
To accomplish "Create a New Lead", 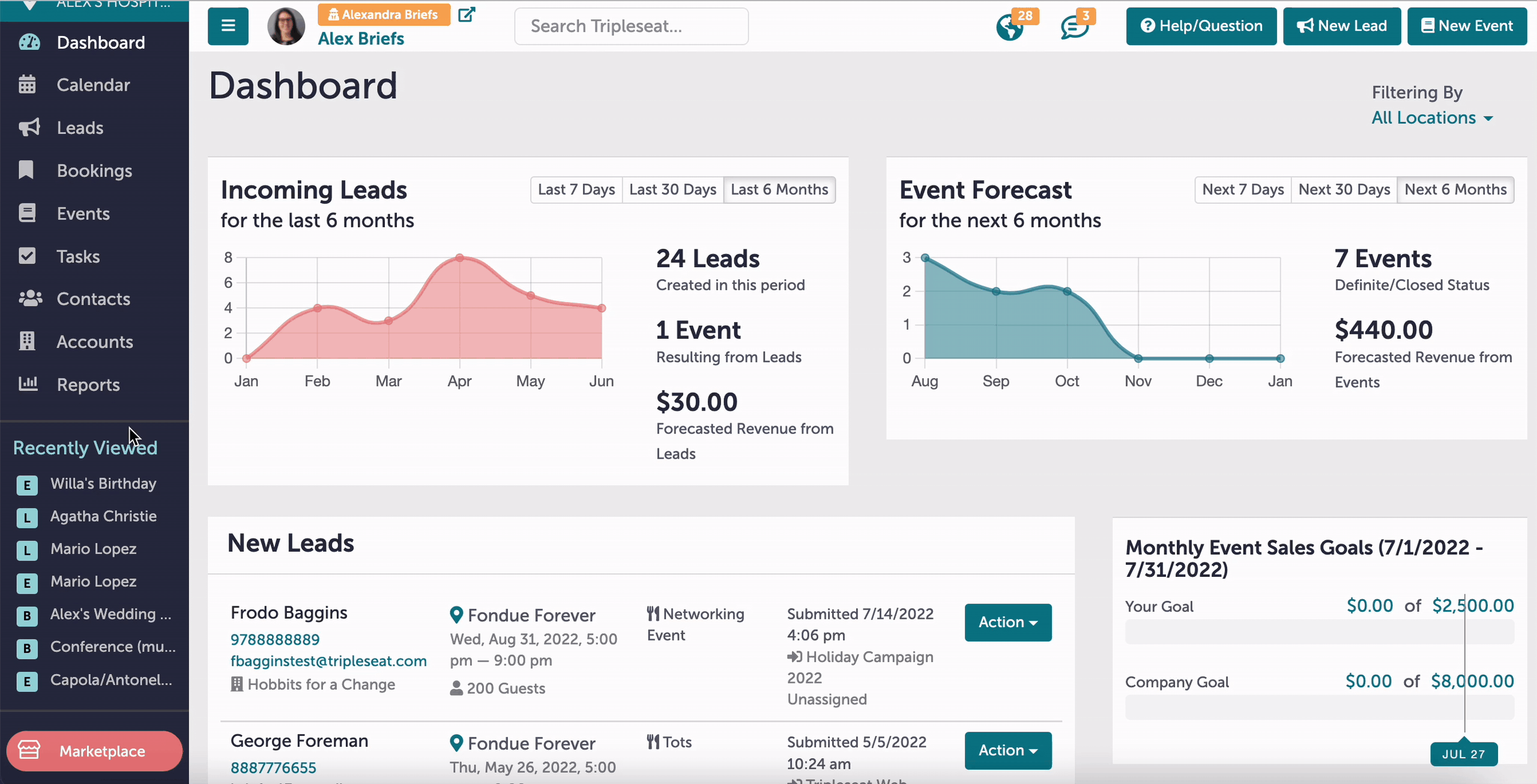I will pos(1342,26).
